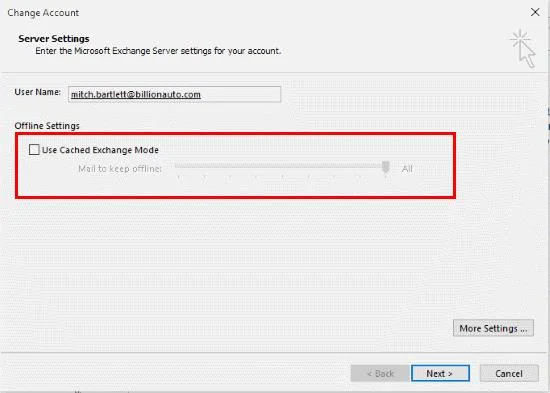
Task: Click the Offline Settings label
Action: pyautogui.click(x=47, y=126)
